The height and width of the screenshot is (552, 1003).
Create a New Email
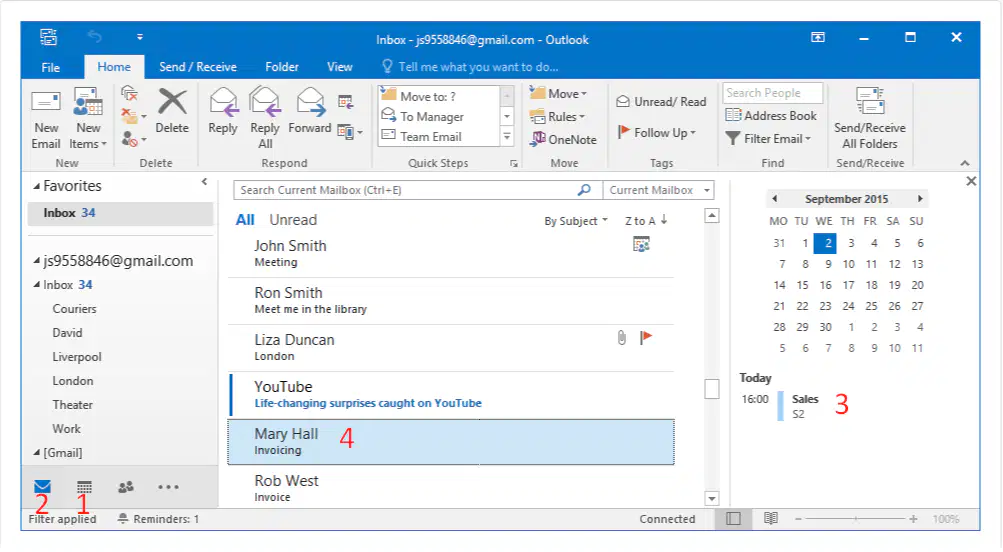(x=46, y=120)
